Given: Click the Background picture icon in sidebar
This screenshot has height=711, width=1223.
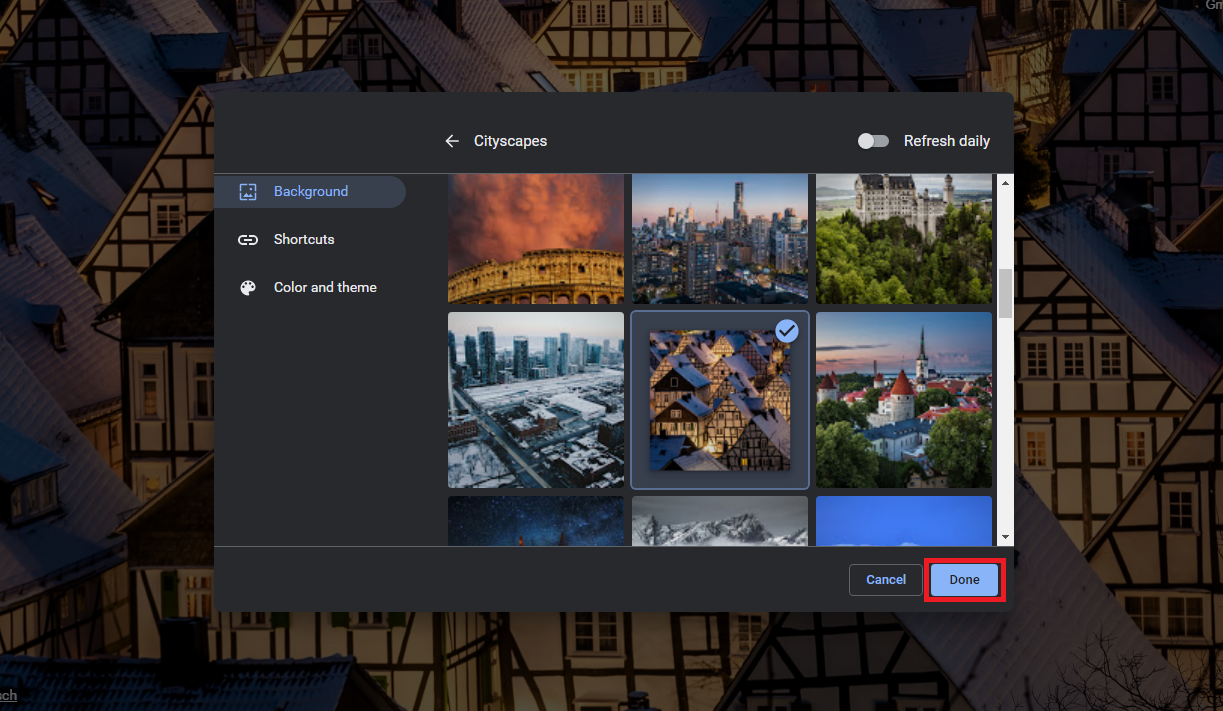Looking at the screenshot, I should coord(248,192).
